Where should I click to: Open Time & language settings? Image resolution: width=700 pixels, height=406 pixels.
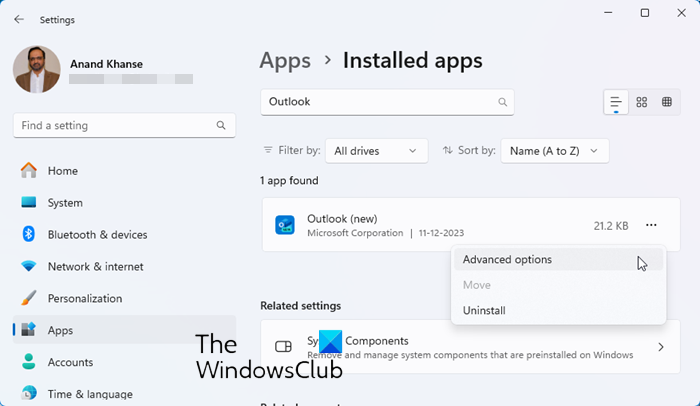(124, 394)
